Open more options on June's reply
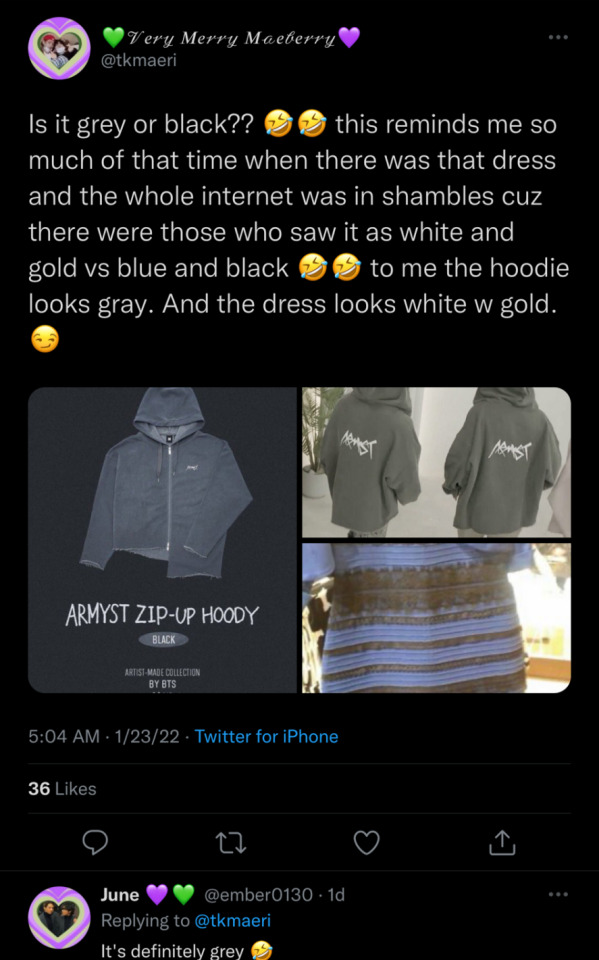Image resolution: width=599 pixels, height=960 pixels. click(558, 894)
